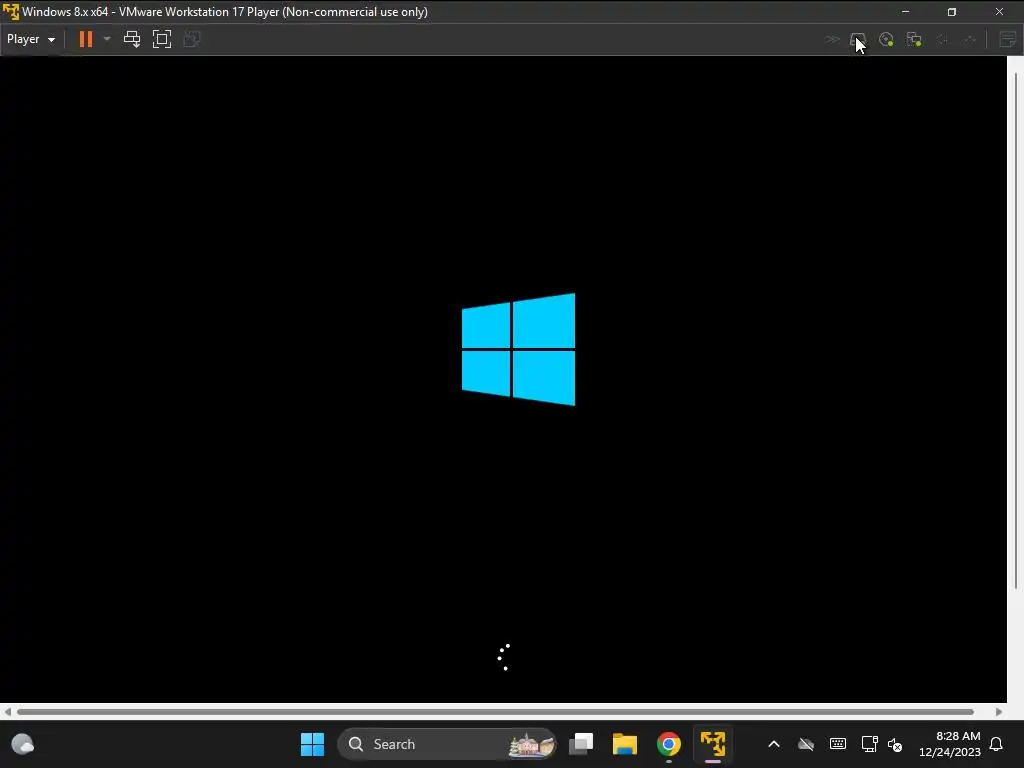The height and width of the screenshot is (768, 1024).
Task: Enter full screen mode
Action: 162,39
